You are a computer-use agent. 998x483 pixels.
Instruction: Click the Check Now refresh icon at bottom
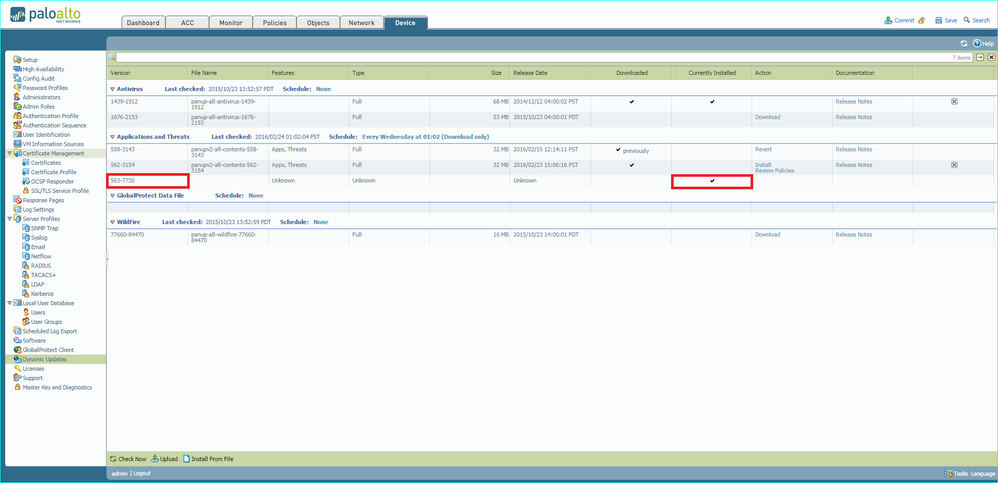click(113, 459)
